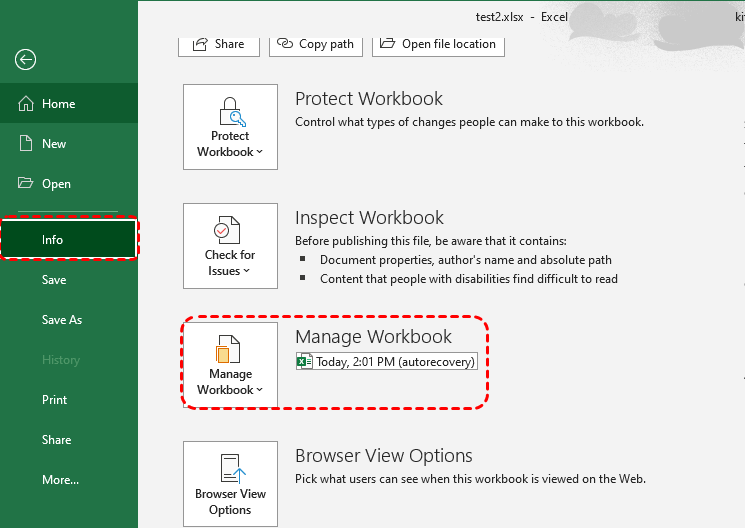Open Browser View Options
The width and height of the screenshot is (745, 528).
230,484
